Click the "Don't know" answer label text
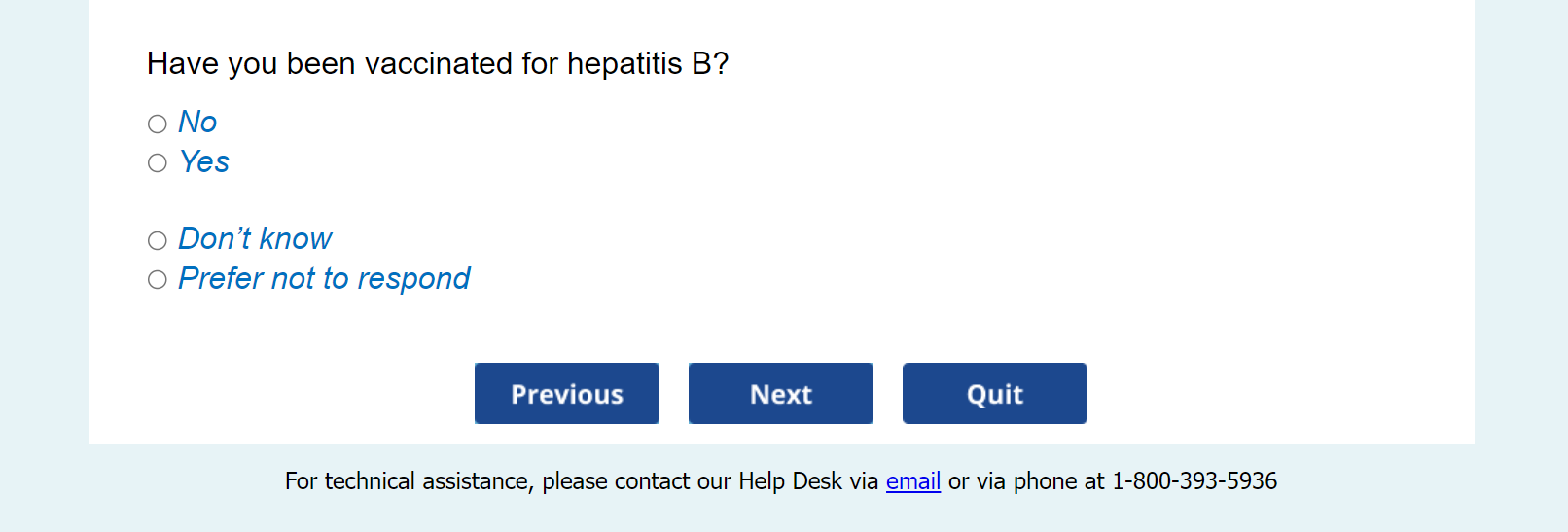 click(x=255, y=239)
